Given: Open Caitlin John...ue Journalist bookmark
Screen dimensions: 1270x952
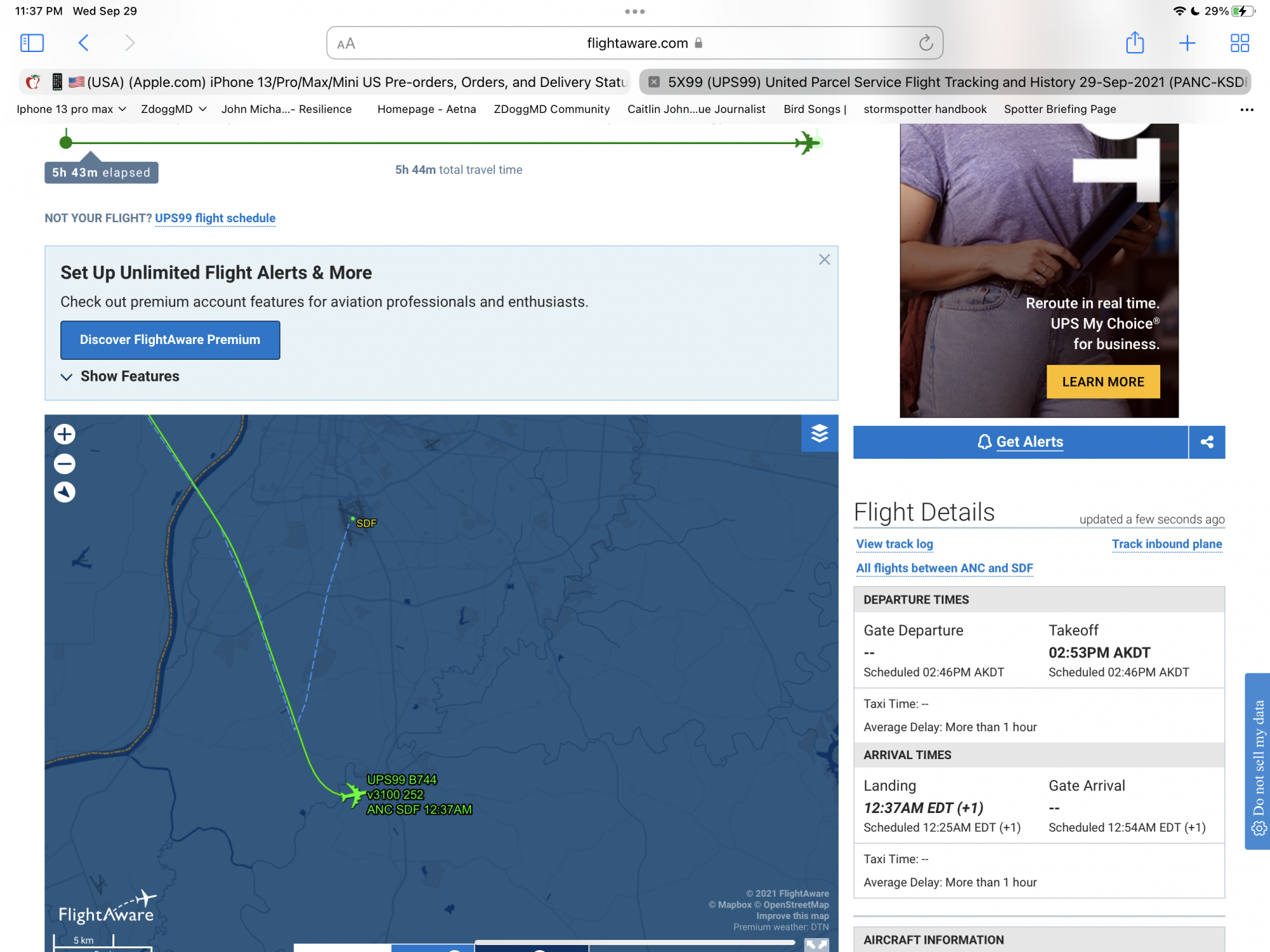Looking at the screenshot, I should pos(697,109).
